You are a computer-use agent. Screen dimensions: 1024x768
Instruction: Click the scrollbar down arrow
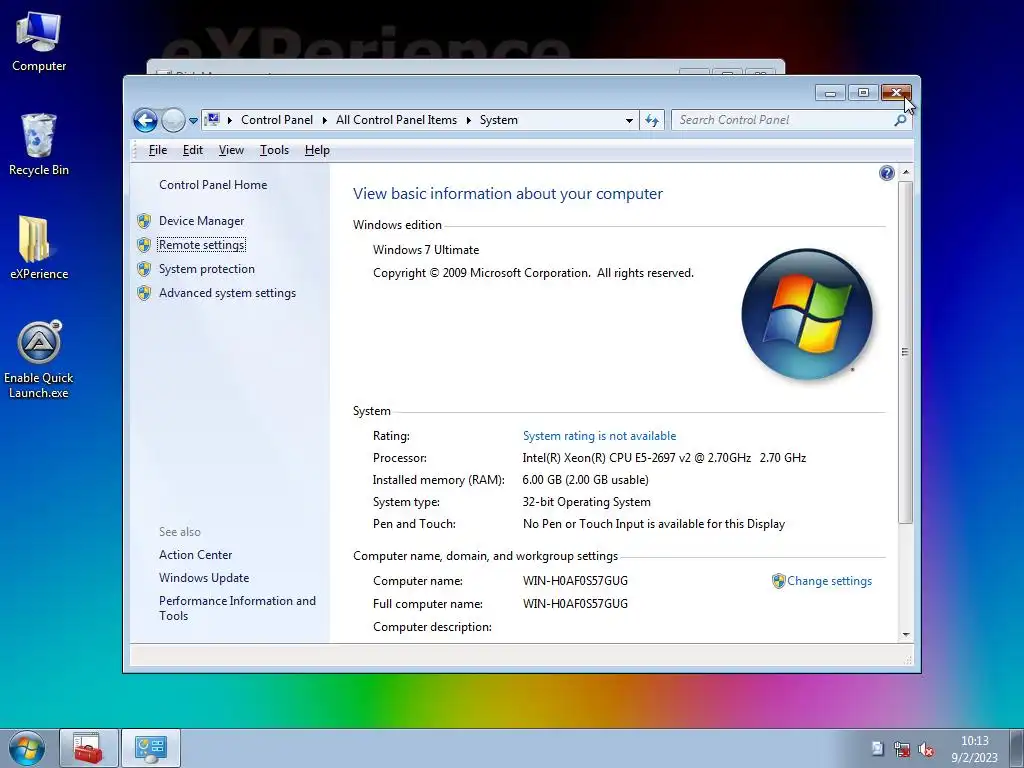(905, 634)
